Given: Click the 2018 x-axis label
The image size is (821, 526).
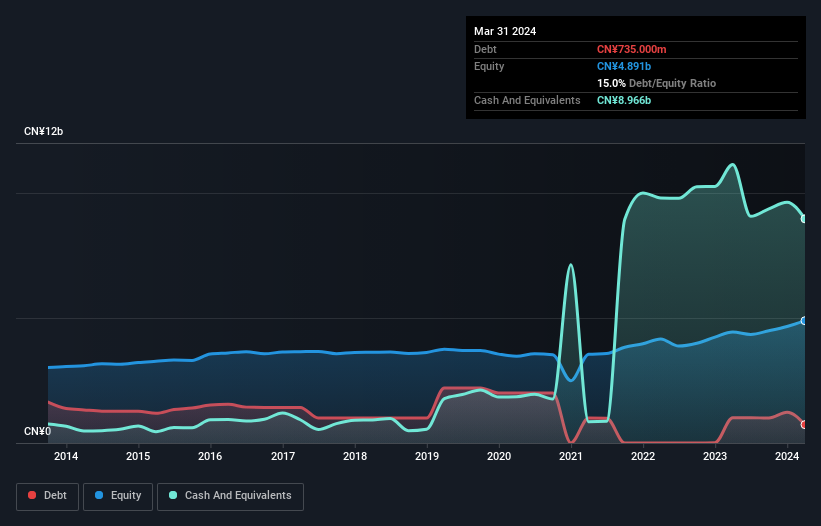Looking at the screenshot, I should pyautogui.click(x=355, y=456).
